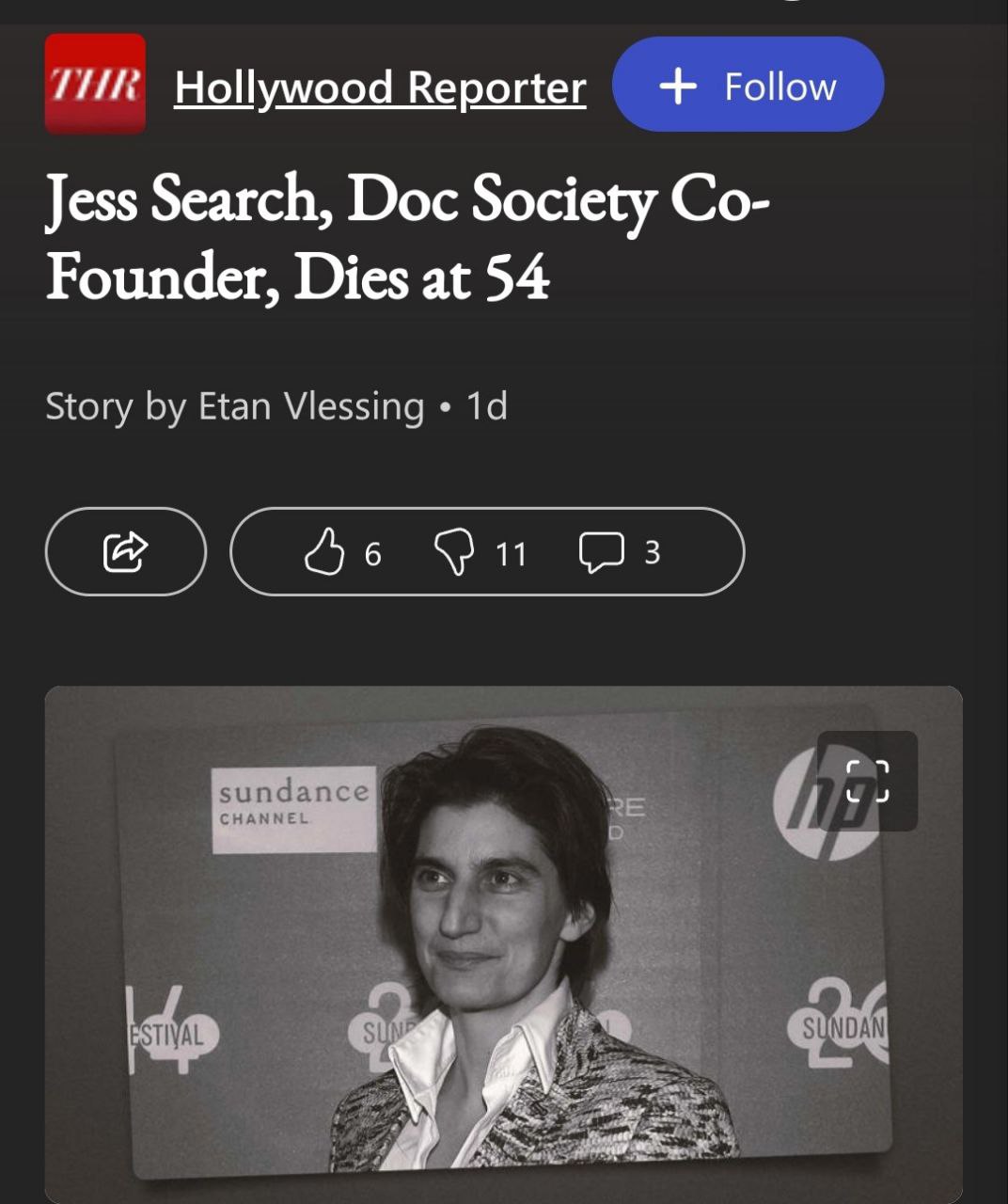Click the plus icon in Follow button
The image size is (1008, 1204).
point(678,87)
